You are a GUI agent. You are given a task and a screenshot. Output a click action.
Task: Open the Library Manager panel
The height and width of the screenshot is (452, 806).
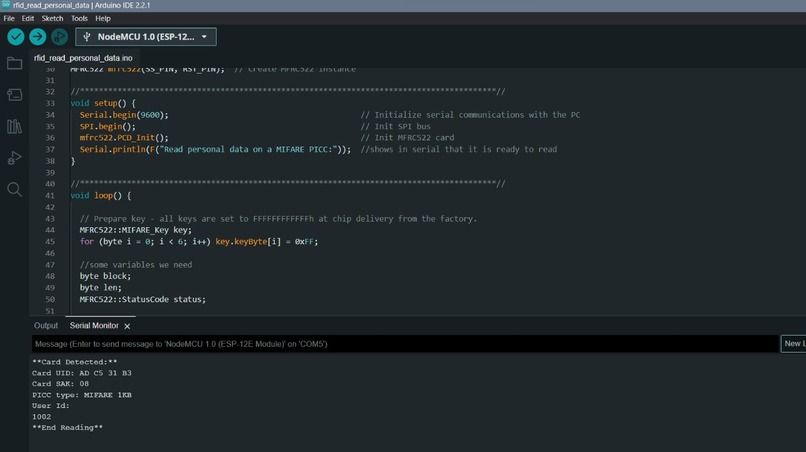(14, 126)
